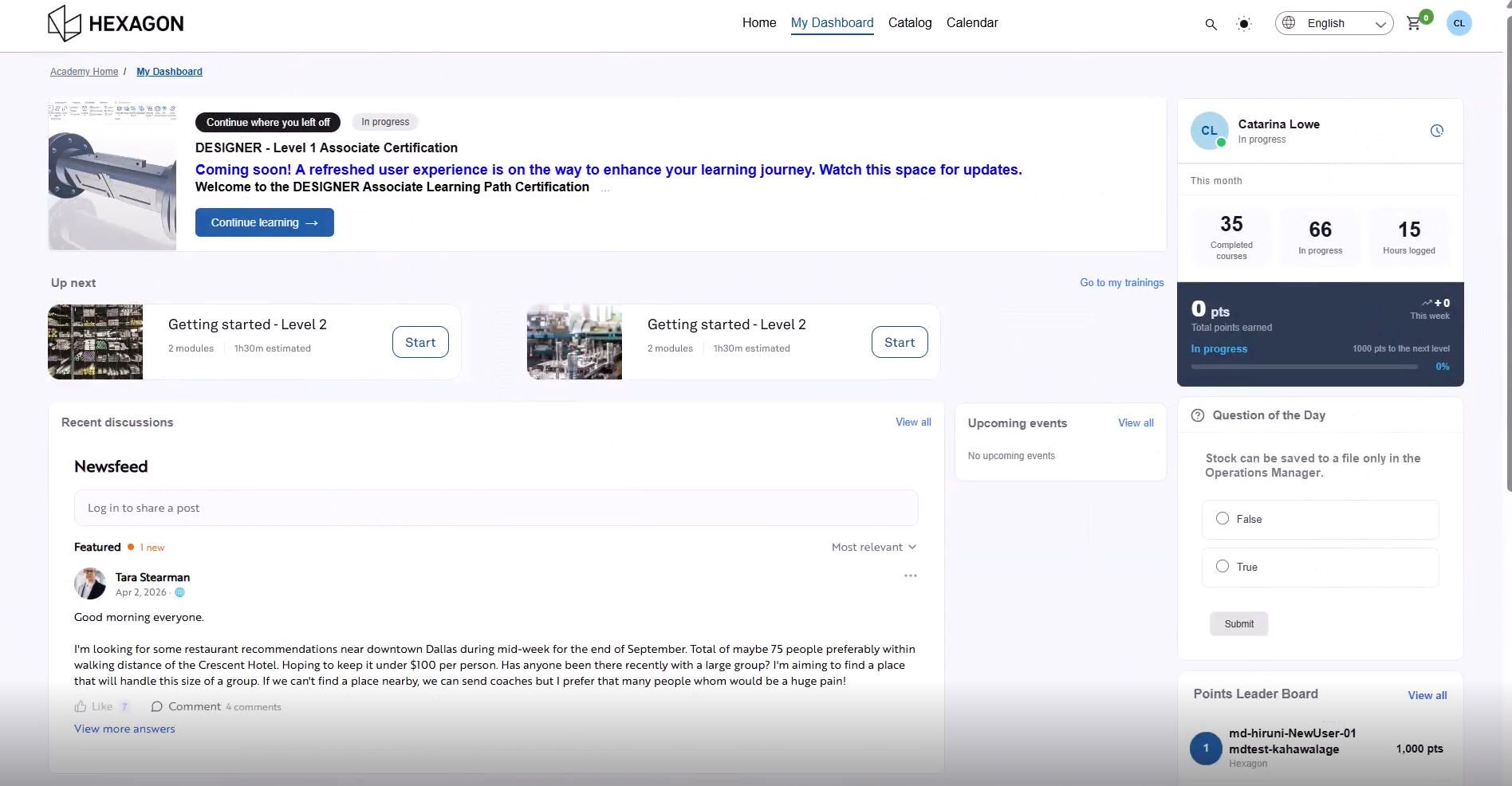Click the points level progress bar
The image size is (1512, 786).
(1305, 367)
